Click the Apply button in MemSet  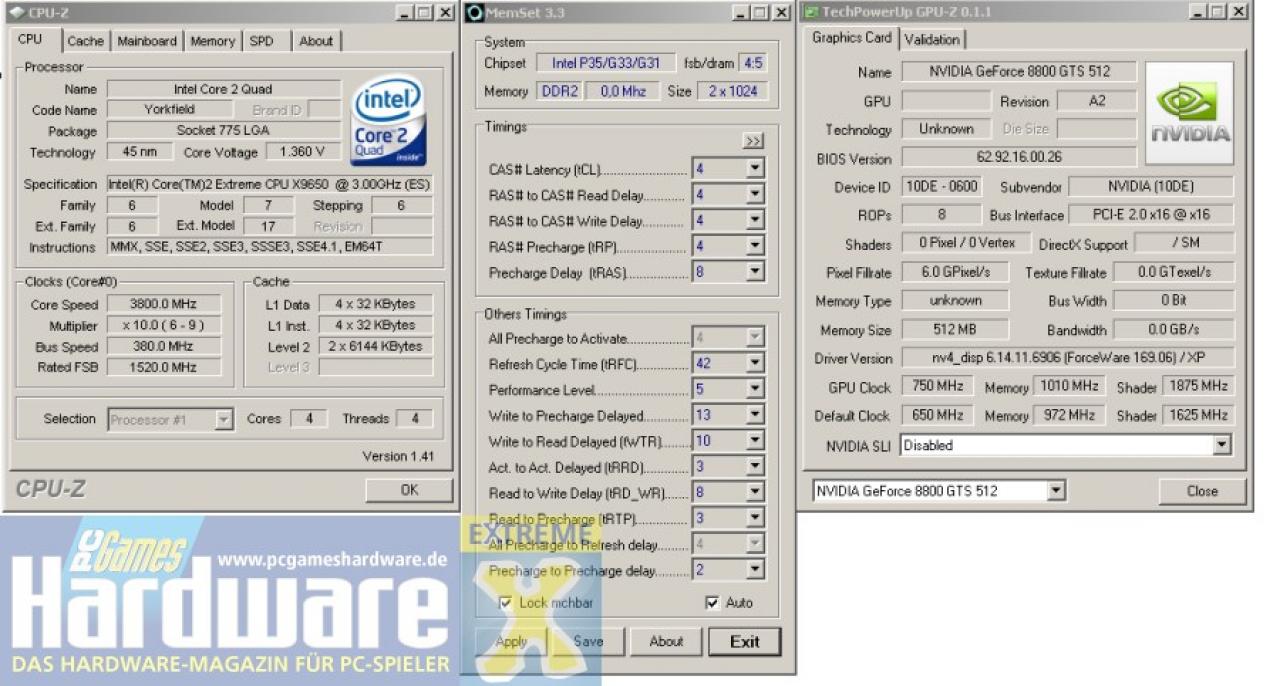(511, 642)
